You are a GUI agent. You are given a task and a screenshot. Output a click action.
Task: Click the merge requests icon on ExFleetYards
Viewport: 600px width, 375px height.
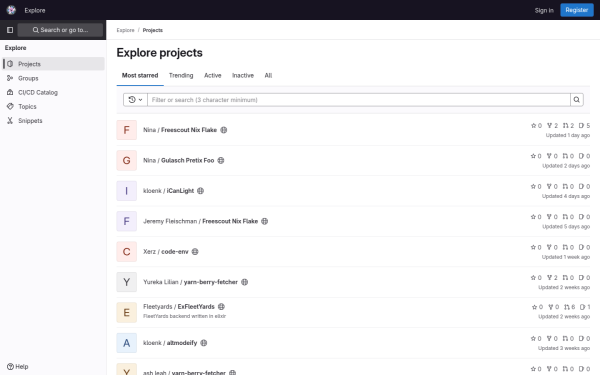(x=567, y=307)
